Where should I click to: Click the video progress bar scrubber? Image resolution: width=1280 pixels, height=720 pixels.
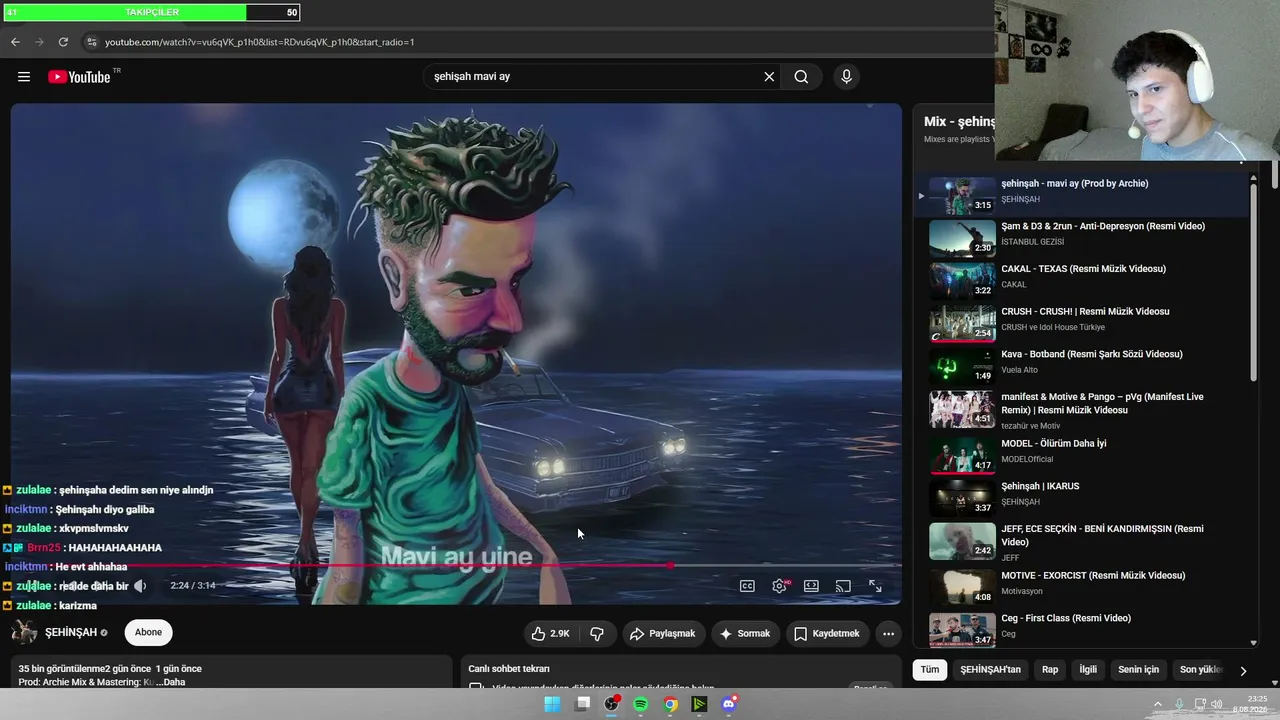[x=670, y=566]
